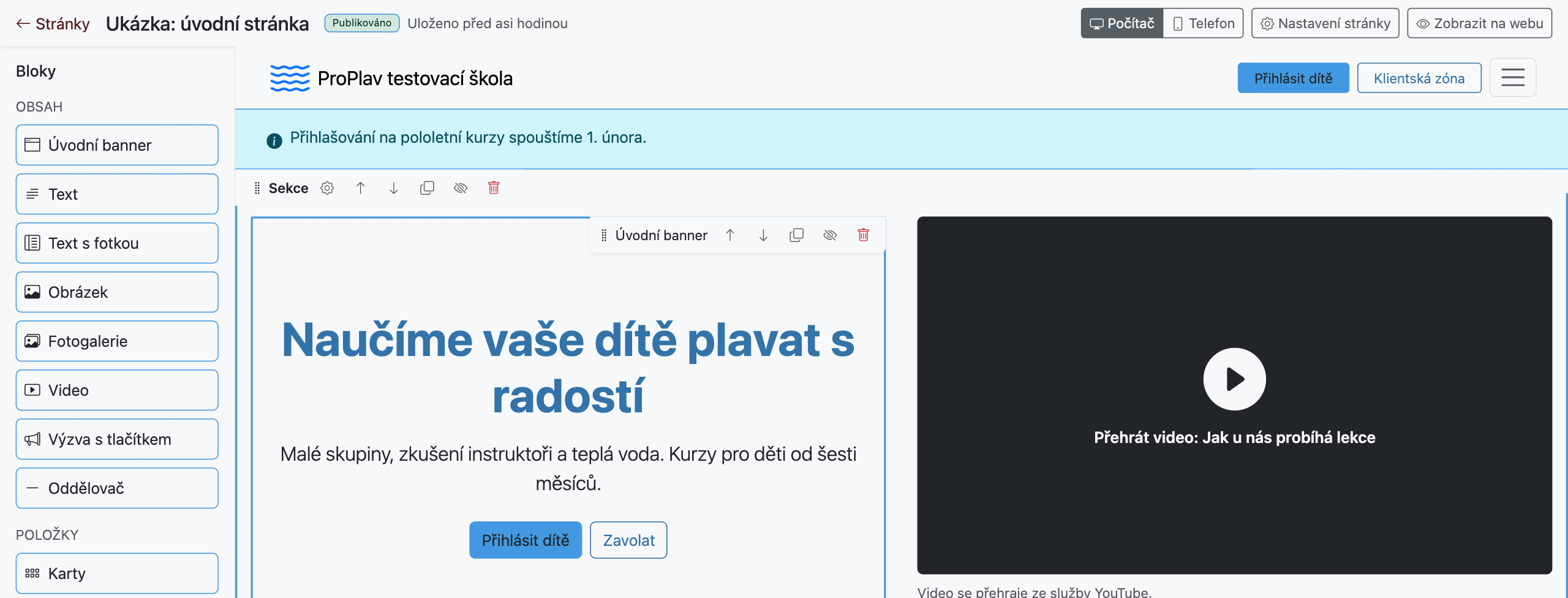Open the hamburger menu

1513,78
